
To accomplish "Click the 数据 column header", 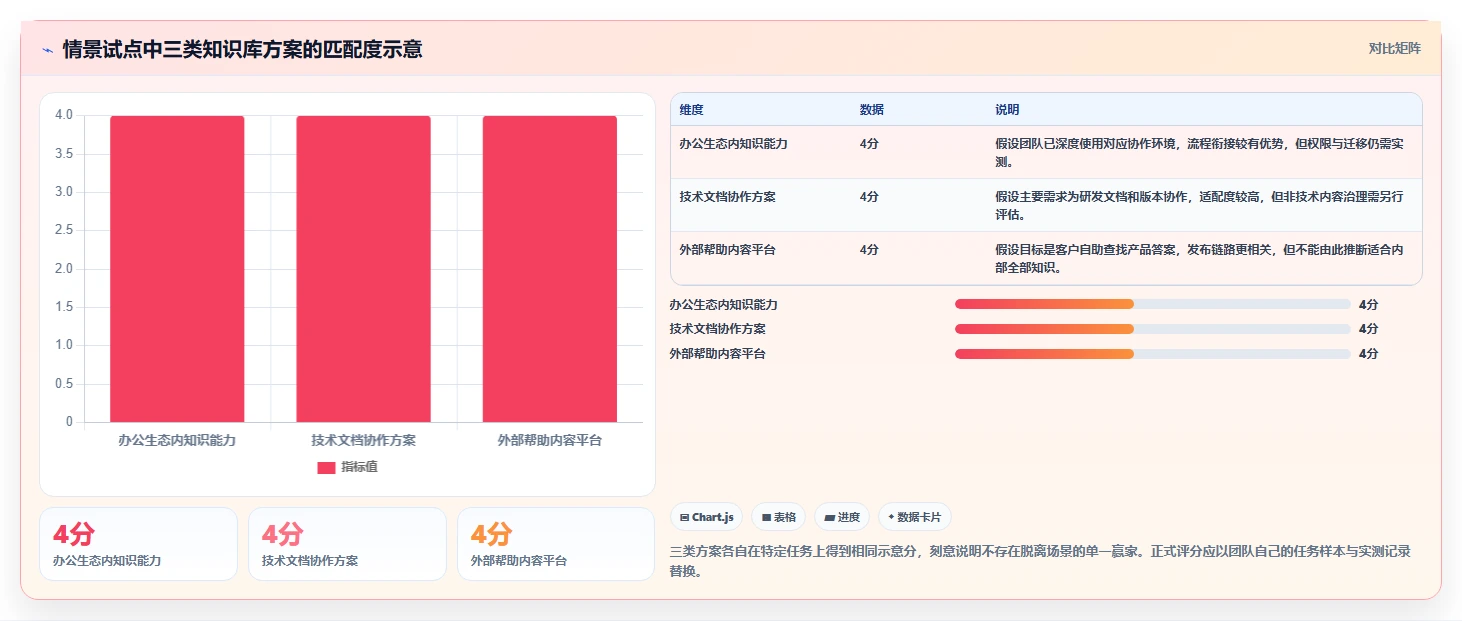I will (871, 110).
